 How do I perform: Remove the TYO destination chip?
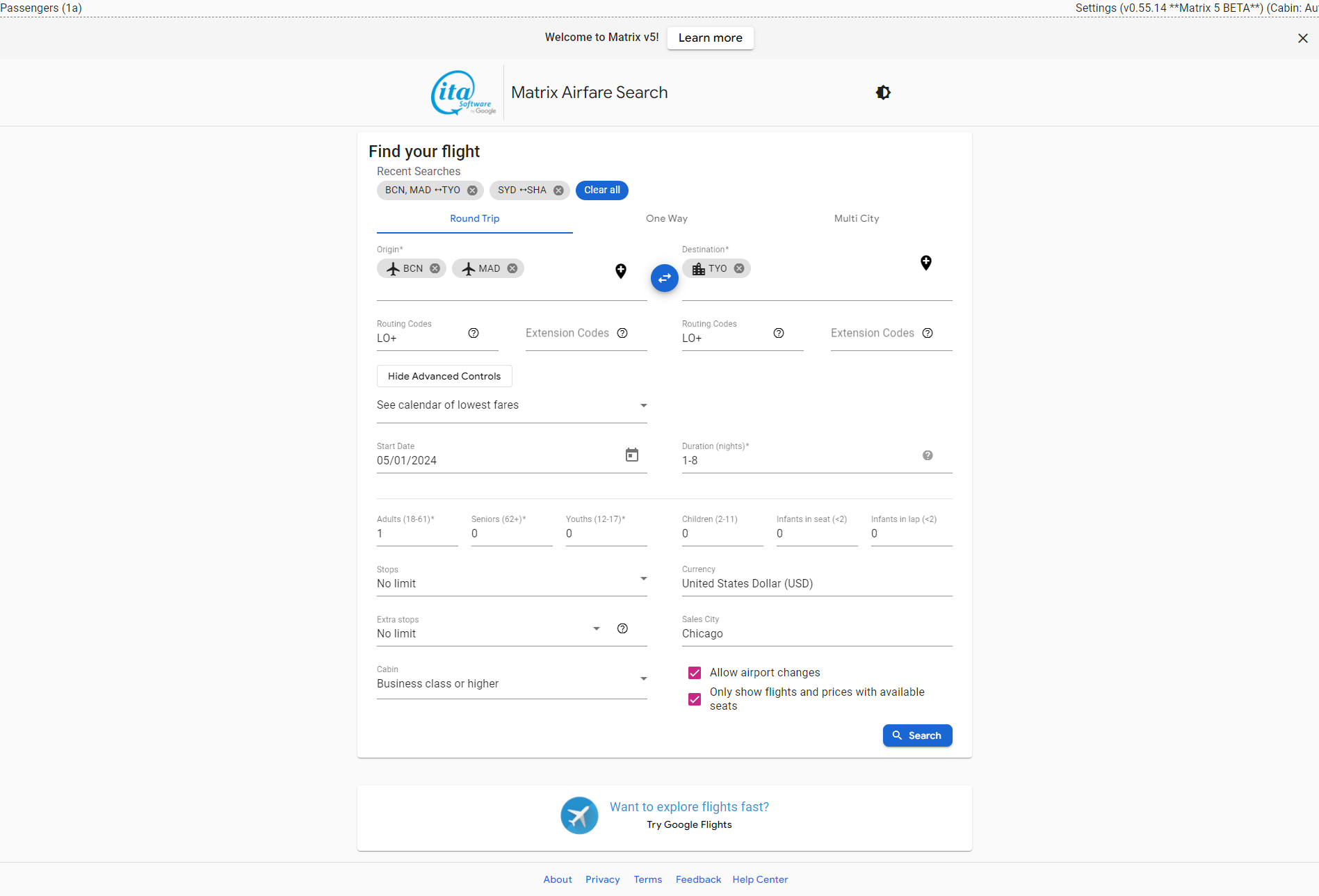point(738,268)
